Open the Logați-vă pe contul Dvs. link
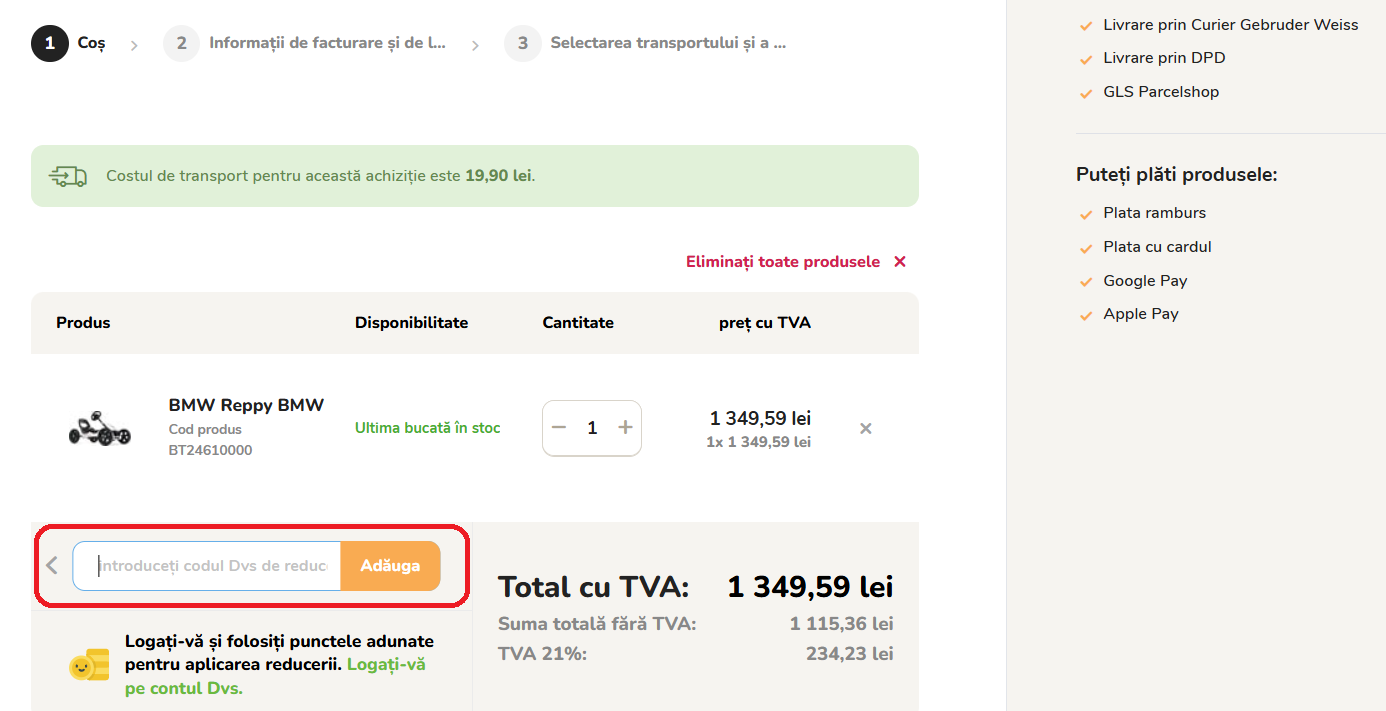The height and width of the screenshot is (711, 1386). (386, 664)
